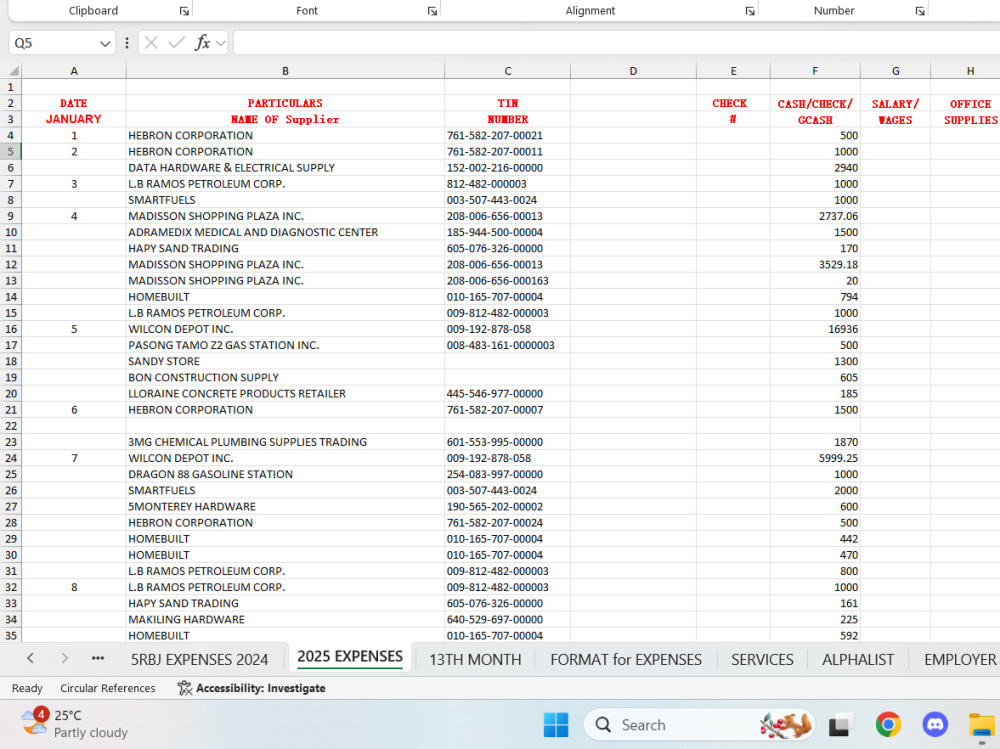Launch Google Chrome from taskbar
The height and width of the screenshot is (749, 1000).
(888, 725)
